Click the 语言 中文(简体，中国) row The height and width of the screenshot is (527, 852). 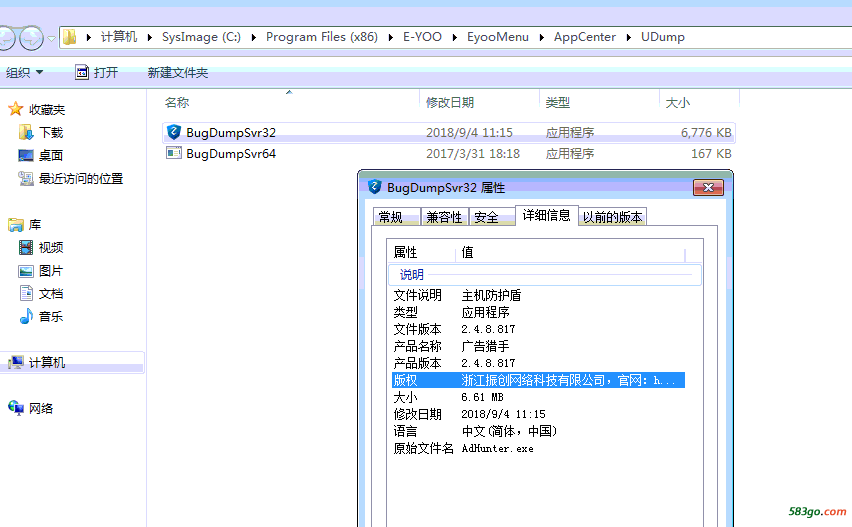[x=538, y=431]
